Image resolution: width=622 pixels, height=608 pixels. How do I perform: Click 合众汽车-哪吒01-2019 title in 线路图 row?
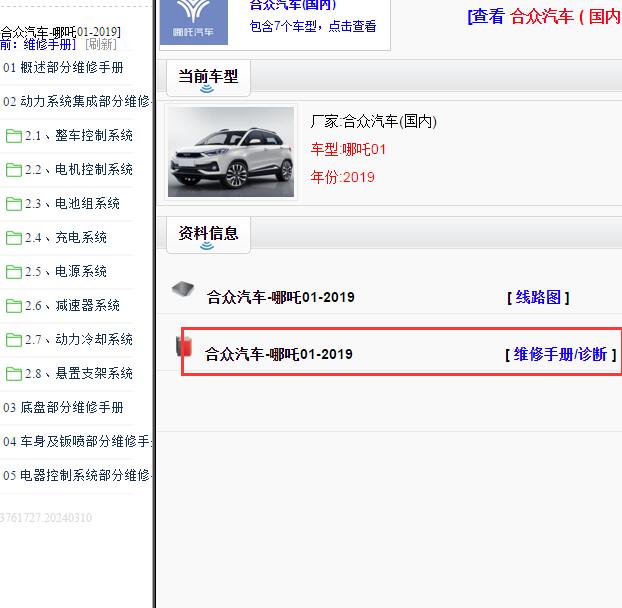pyautogui.click(x=280, y=297)
